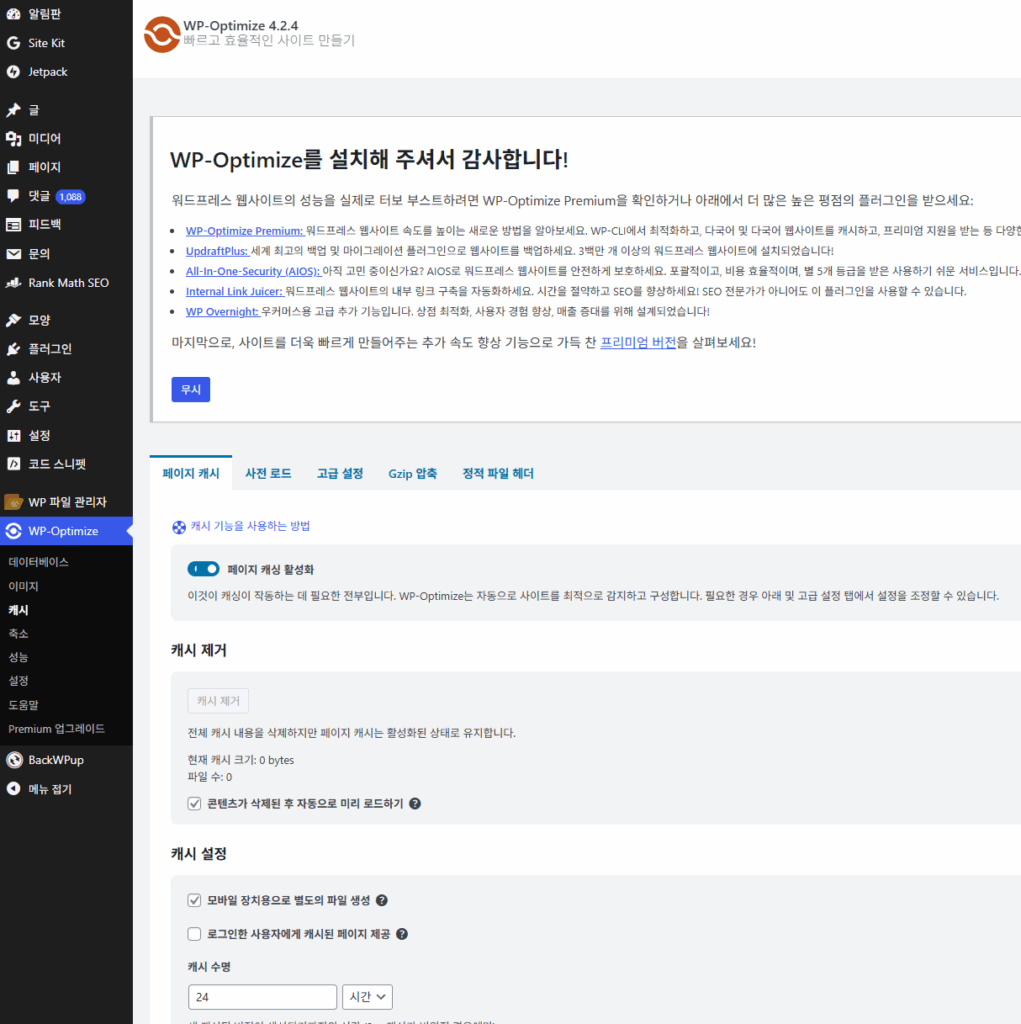This screenshot has width=1021, height=1024.
Task: Open the 설정 settings sliders icon
Action: (13, 435)
